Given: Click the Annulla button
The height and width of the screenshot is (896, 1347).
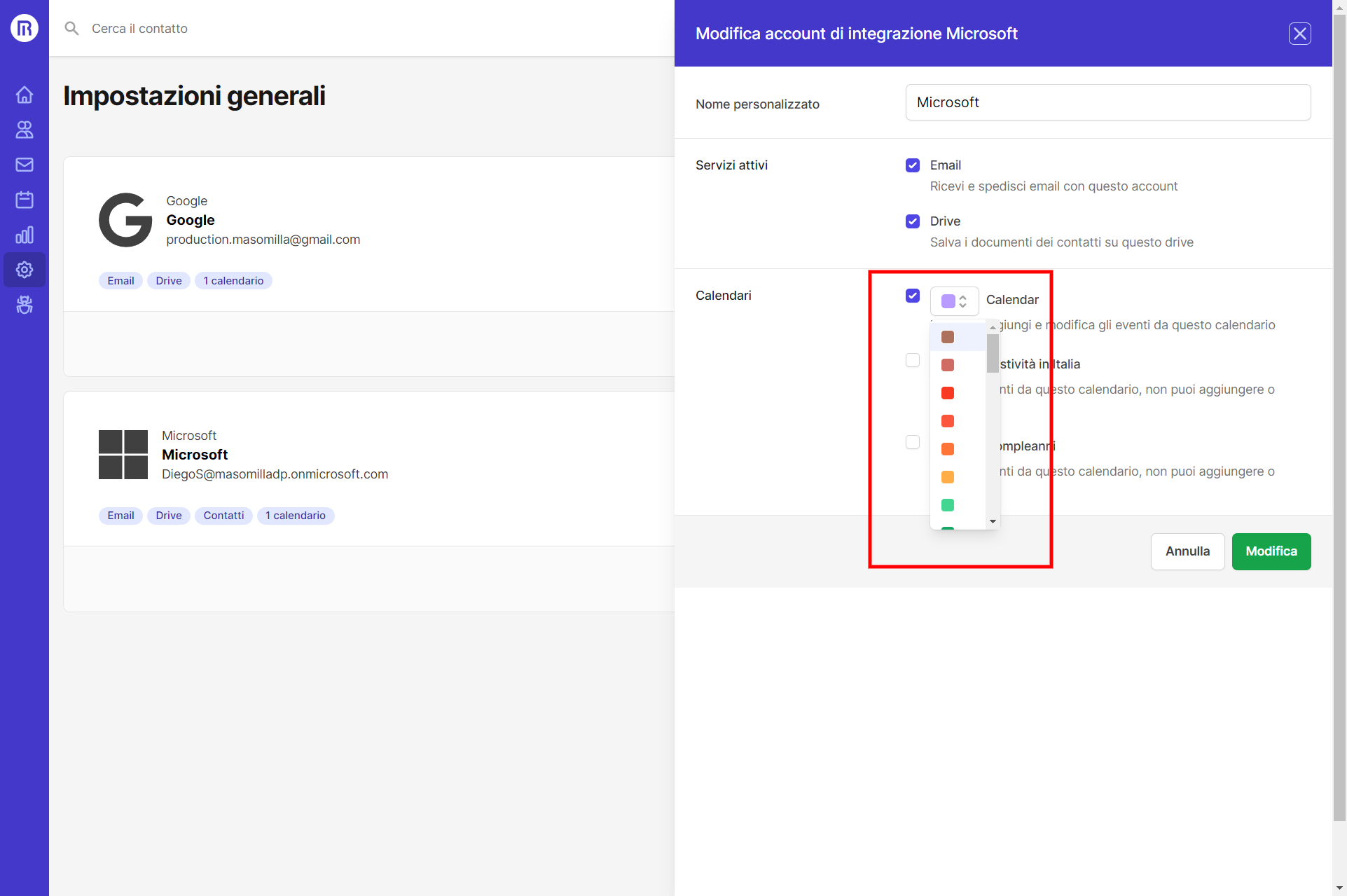Looking at the screenshot, I should [1187, 551].
